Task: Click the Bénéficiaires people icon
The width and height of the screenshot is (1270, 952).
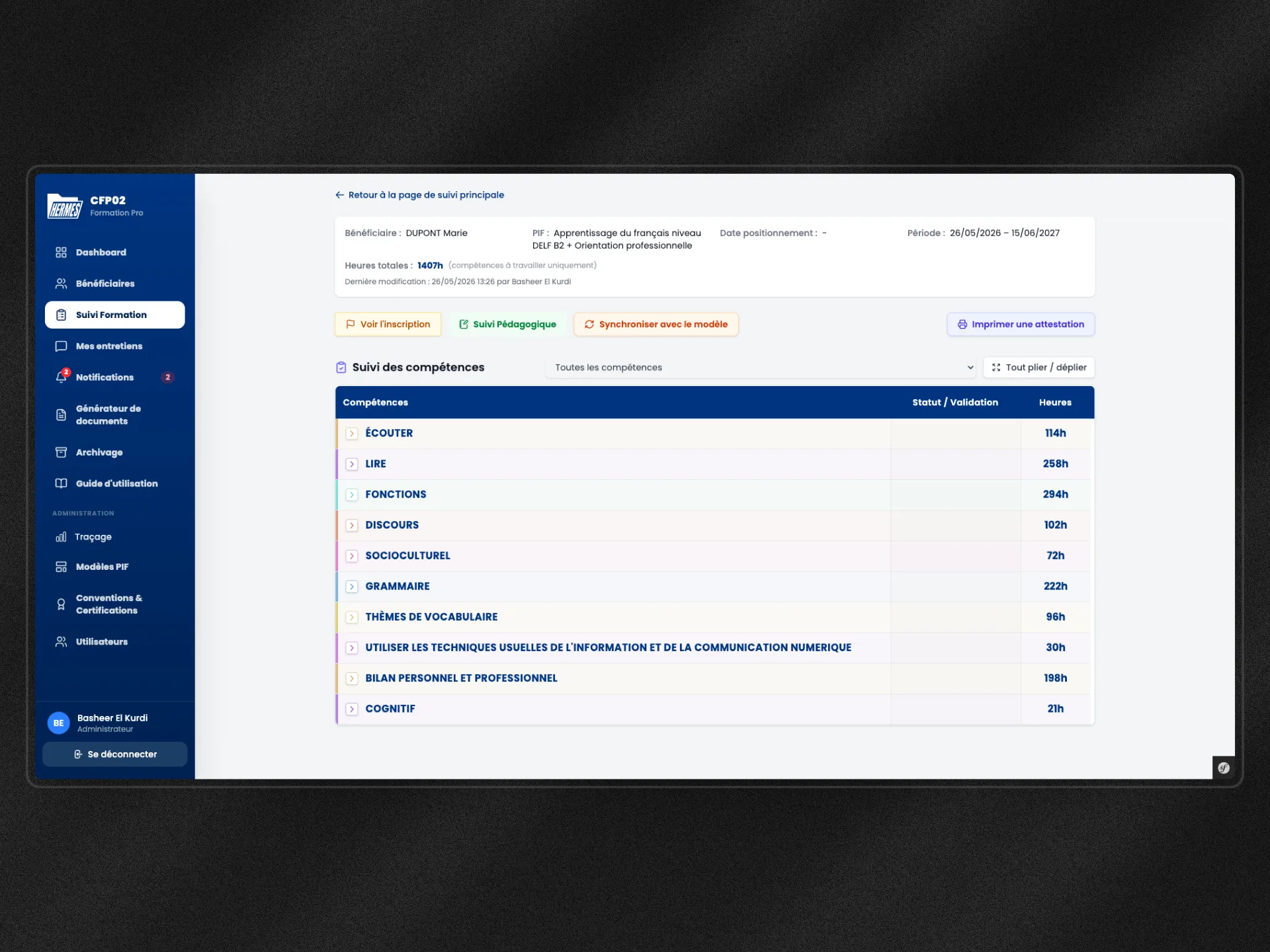Action: click(61, 284)
